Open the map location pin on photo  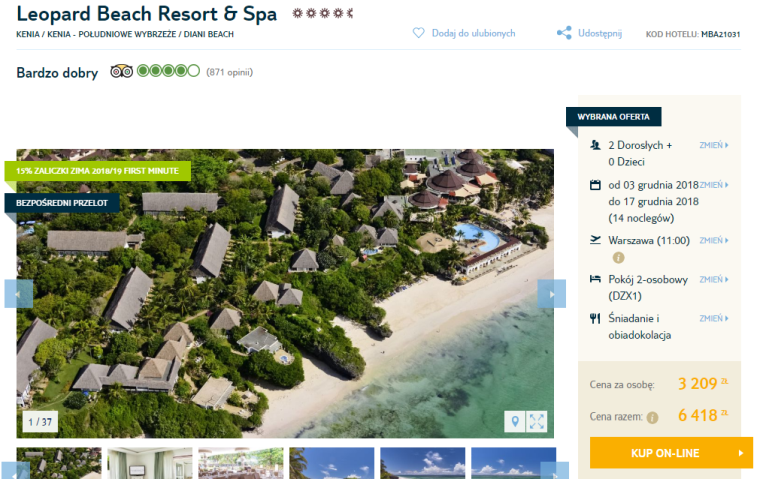tap(515, 422)
